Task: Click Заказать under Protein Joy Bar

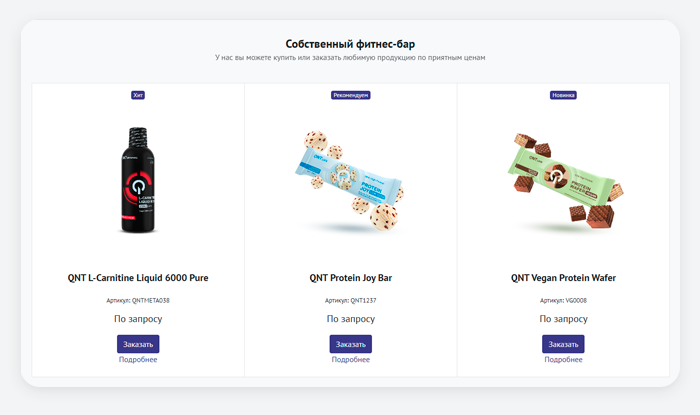Action: (350, 344)
